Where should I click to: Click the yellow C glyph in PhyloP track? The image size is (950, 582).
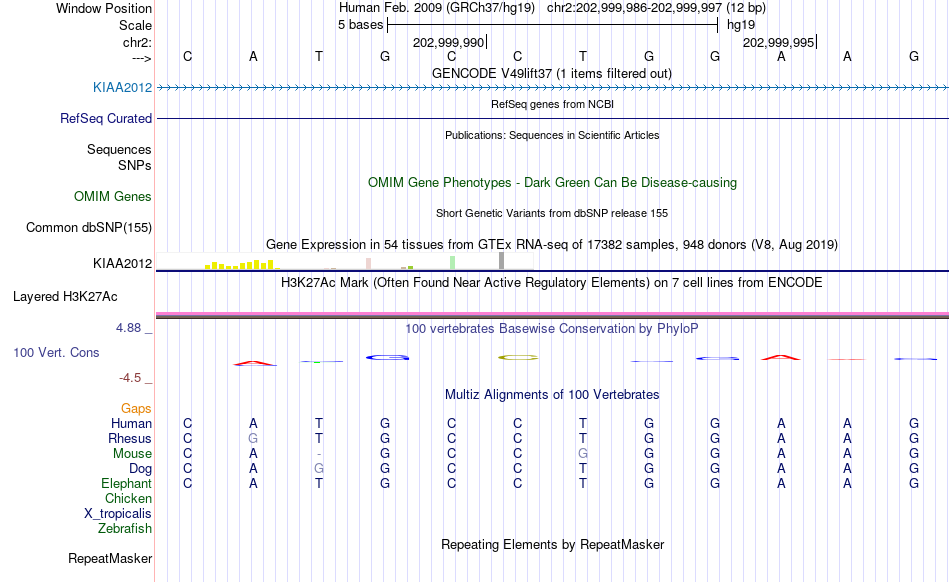[x=518, y=357]
